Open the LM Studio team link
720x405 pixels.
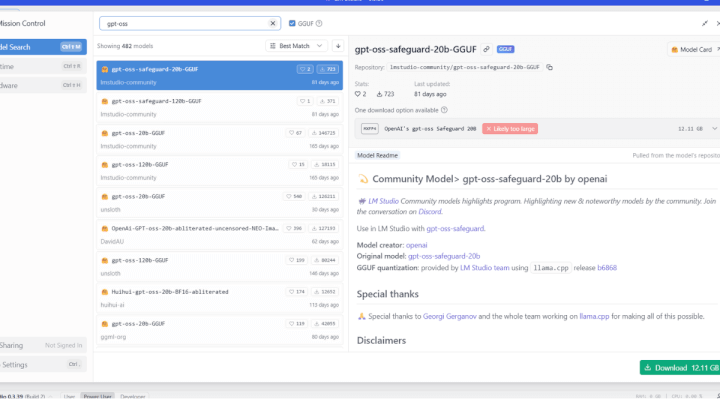pyautogui.click(x=484, y=268)
